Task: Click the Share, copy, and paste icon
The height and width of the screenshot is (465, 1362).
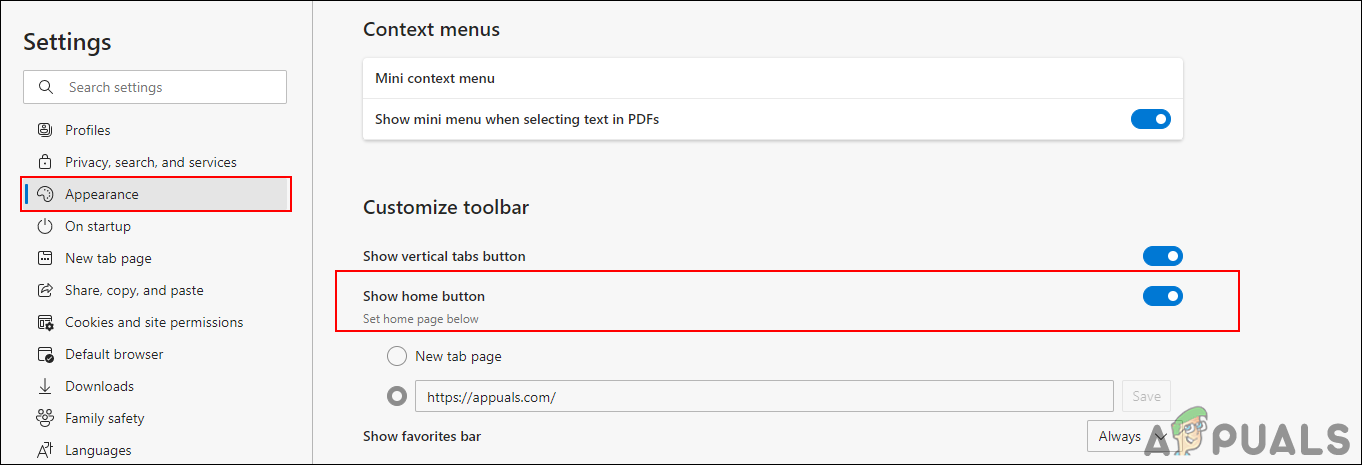Action: coord(45,290)
